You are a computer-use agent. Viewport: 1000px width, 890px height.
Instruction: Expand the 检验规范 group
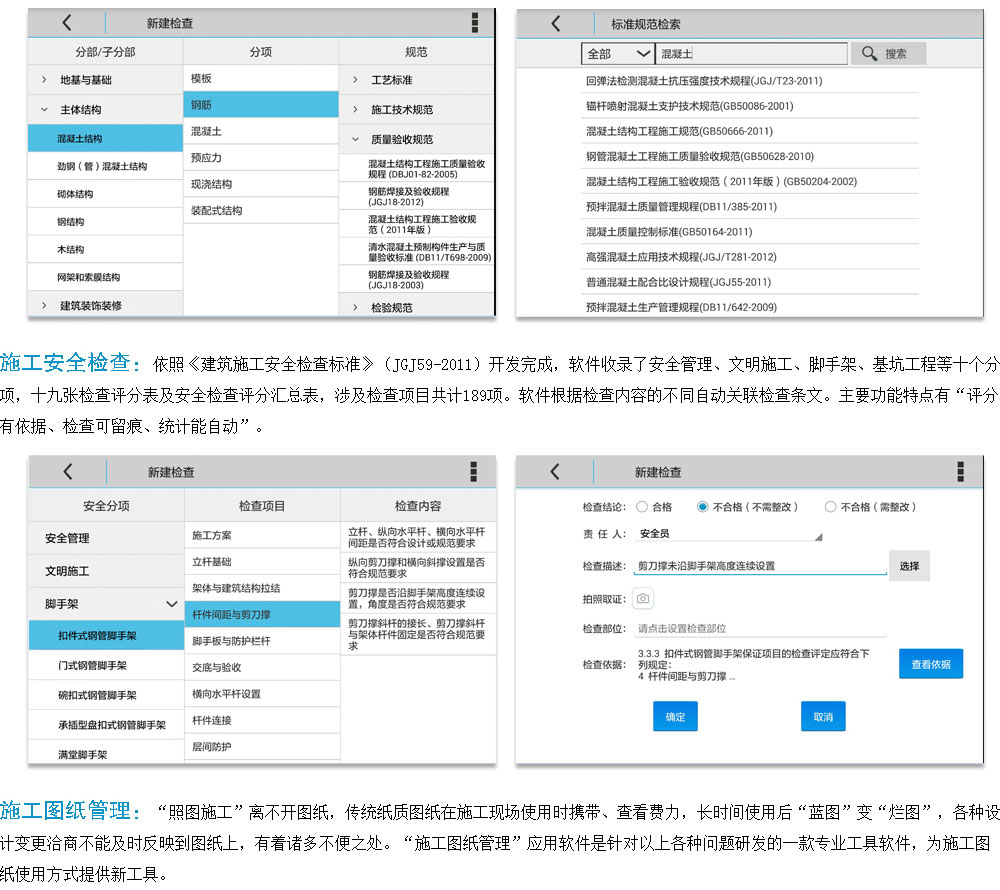tap(355, 307)
